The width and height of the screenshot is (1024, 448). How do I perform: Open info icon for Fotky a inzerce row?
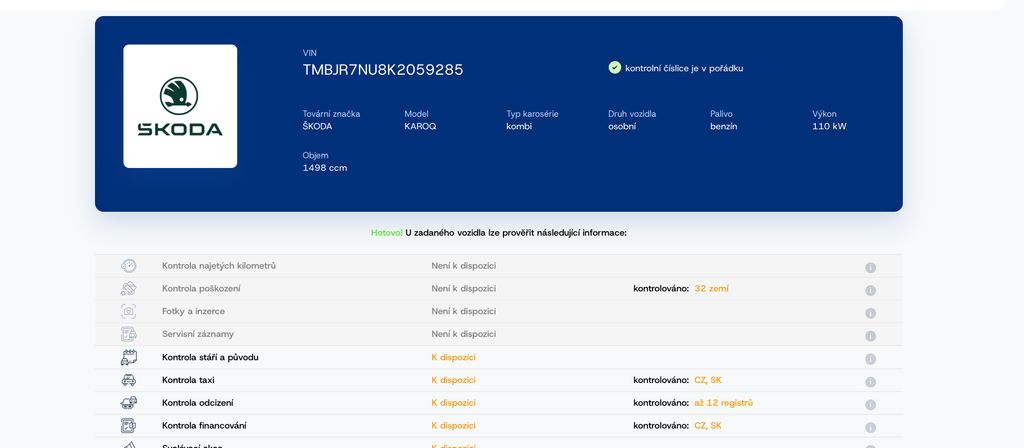click(871, 313)
